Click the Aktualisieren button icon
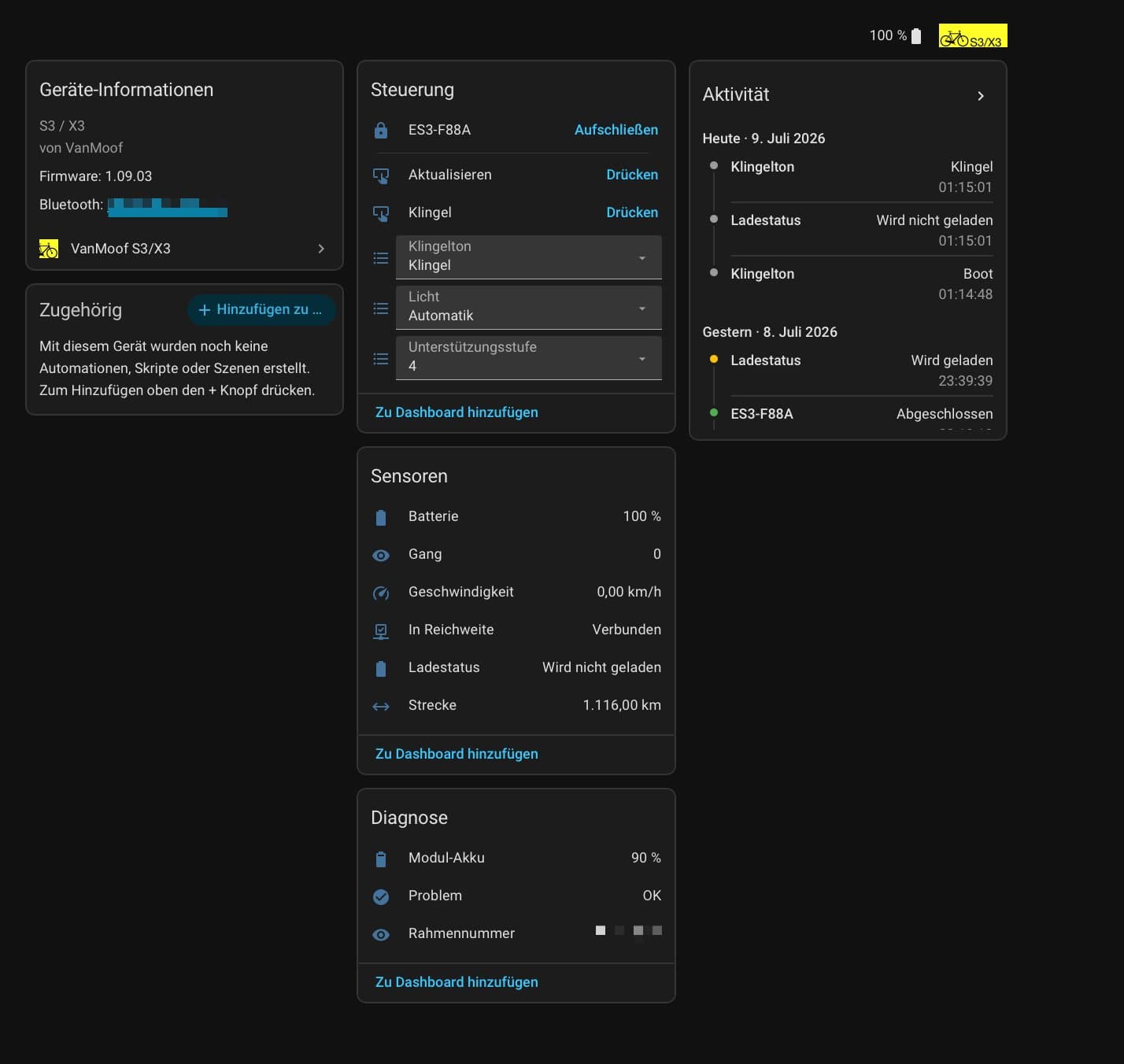This screenshot has width=1124, height=1064. (x=381, y=175)
